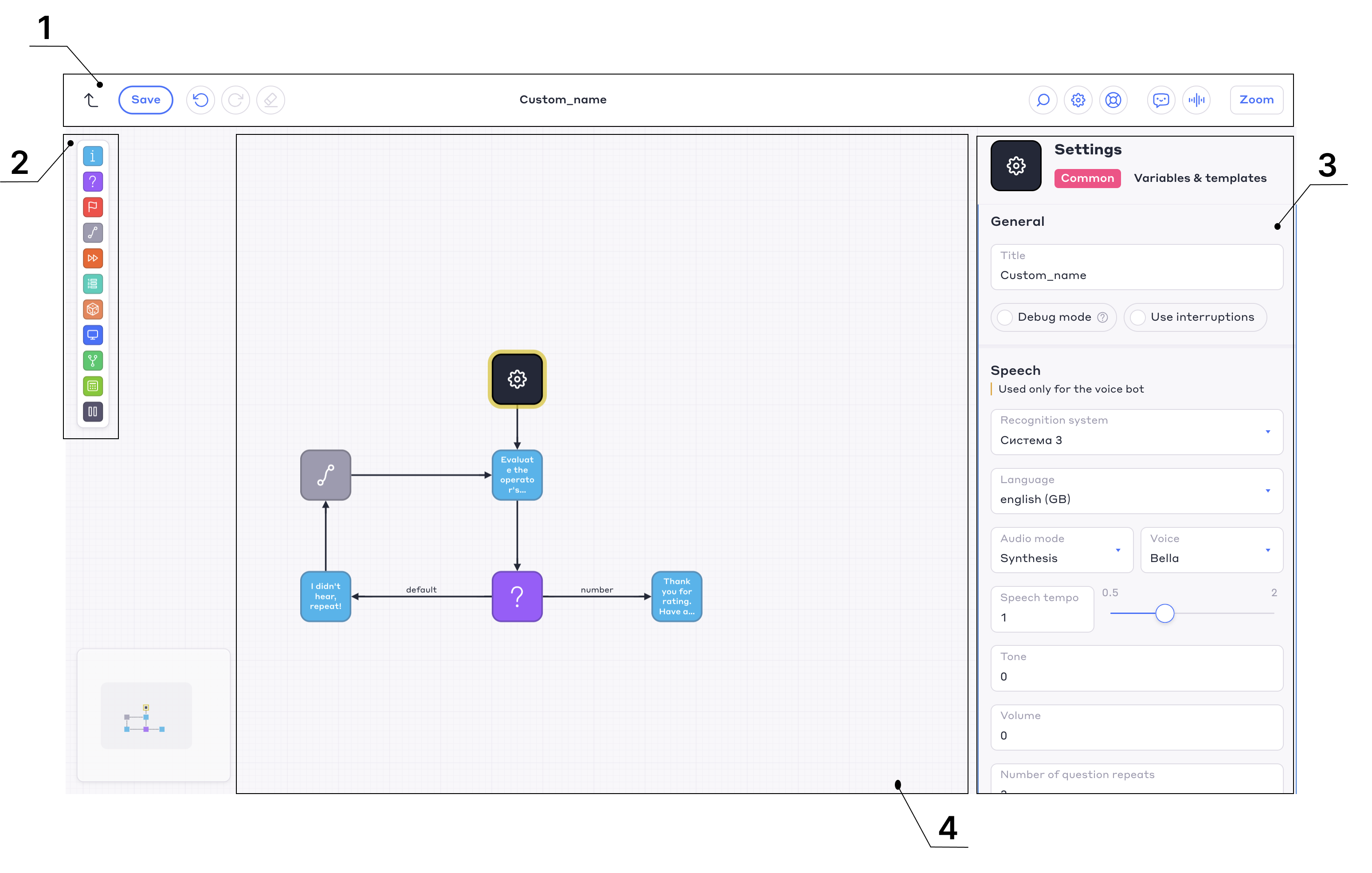
Task: Open the support lifebuoy icon
Action: tap(1113, 100)
